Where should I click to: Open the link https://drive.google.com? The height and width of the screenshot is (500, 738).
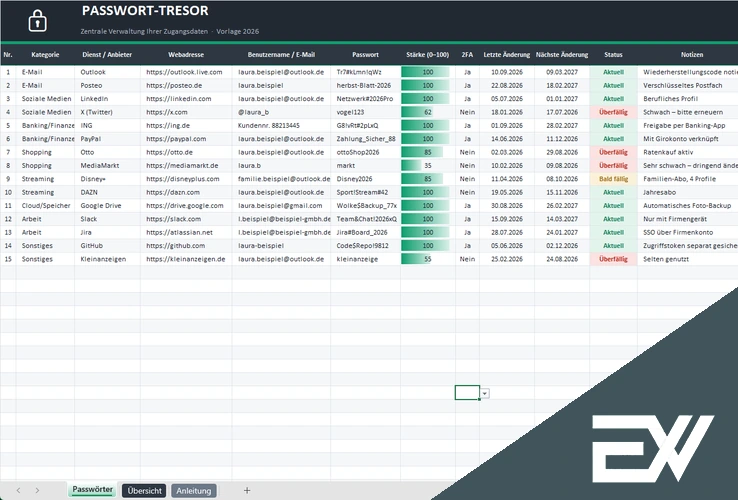(184, 206)
